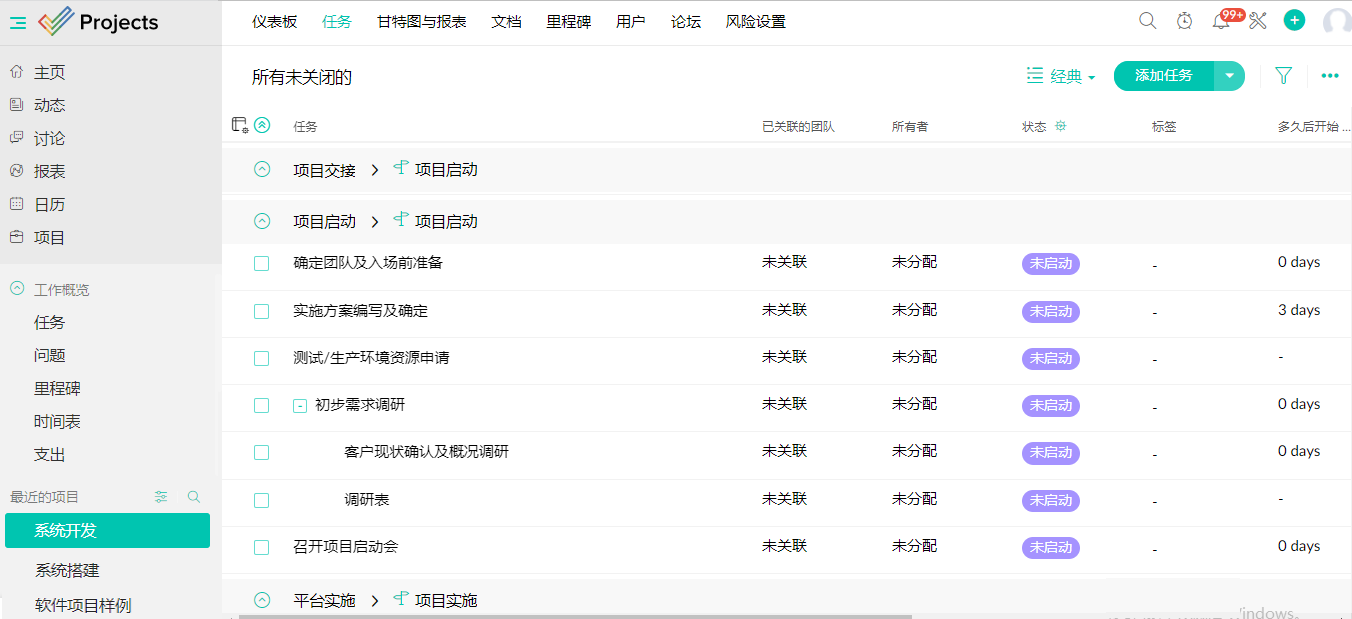Switch to the 论坛 tab
The height and width of the screenshot is (619, 1352).
[x=686, y=22]
